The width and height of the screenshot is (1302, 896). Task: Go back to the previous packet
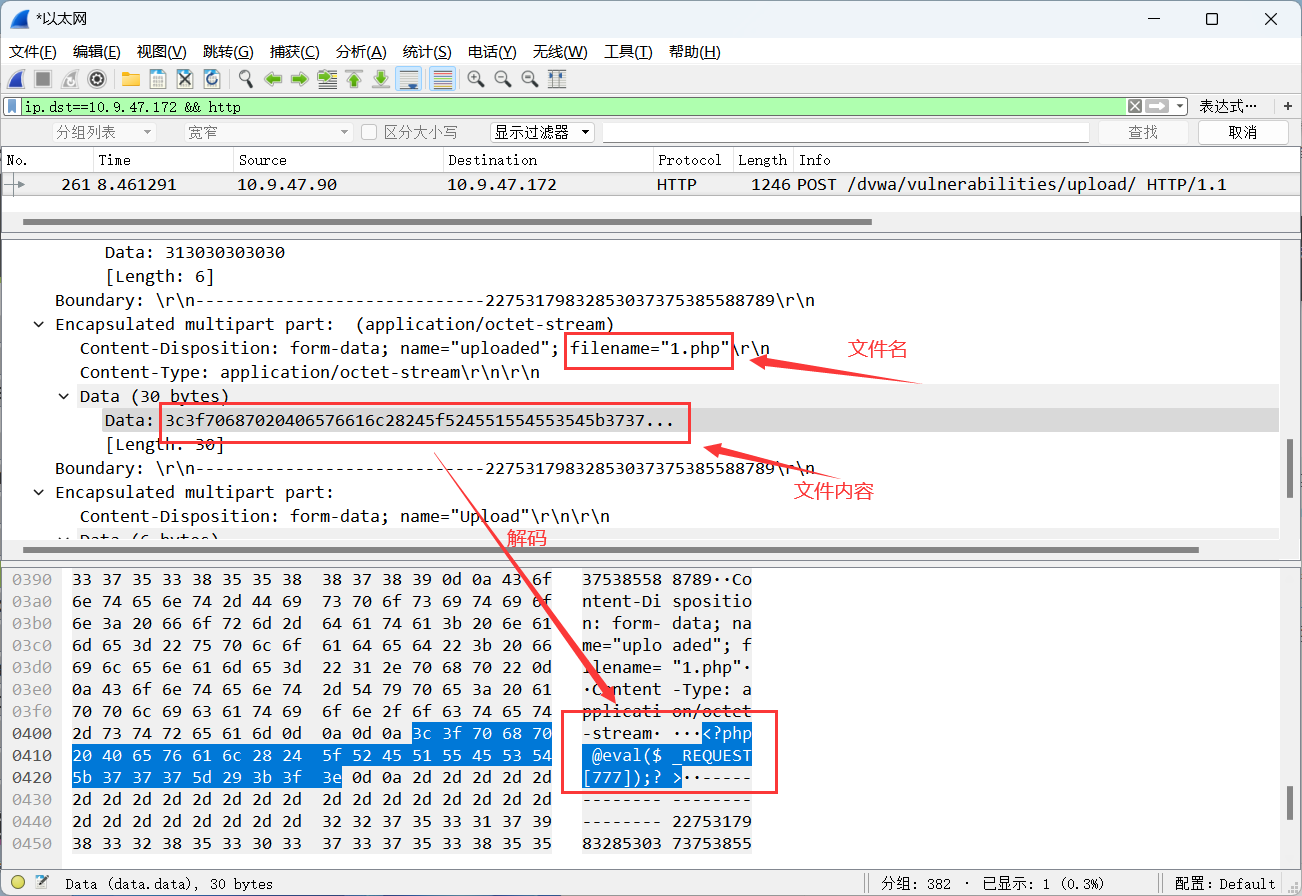tap(273, 79)
